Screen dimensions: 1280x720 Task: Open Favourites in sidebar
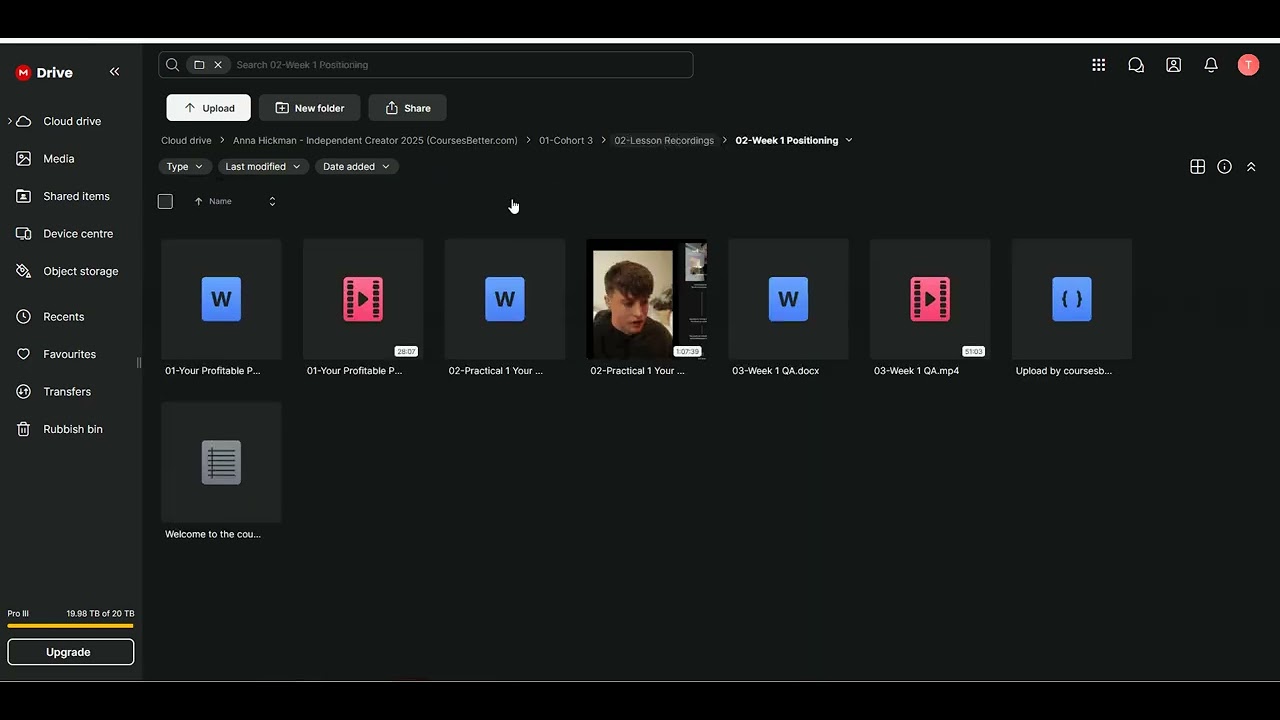point(69,354)
